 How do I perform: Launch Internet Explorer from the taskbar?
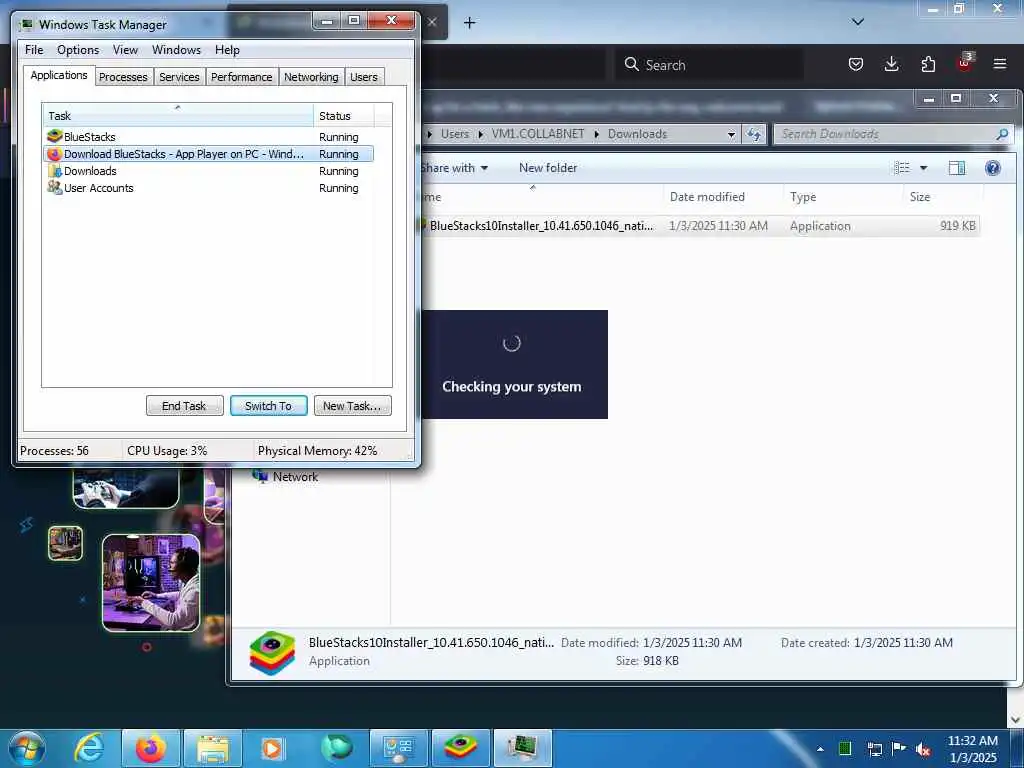click(88, 748)
